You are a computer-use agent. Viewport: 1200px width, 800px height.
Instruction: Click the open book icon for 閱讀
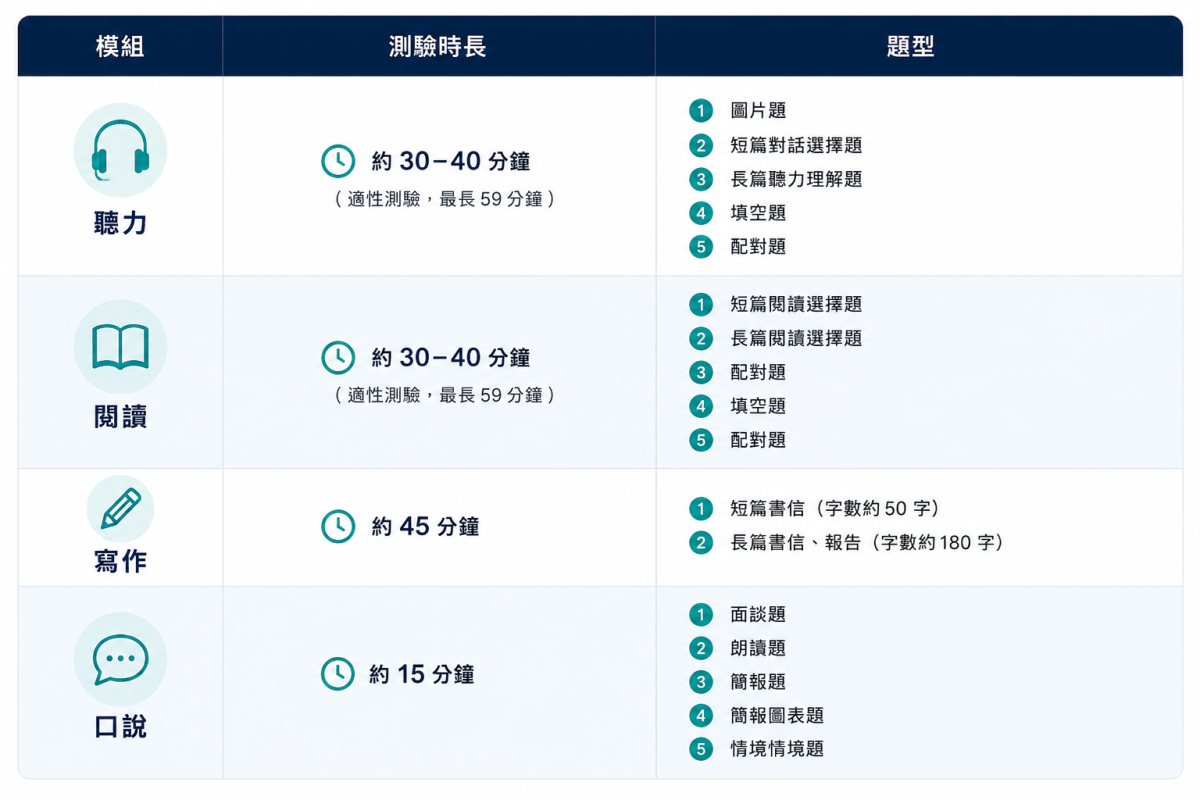(x=120, y=346)
